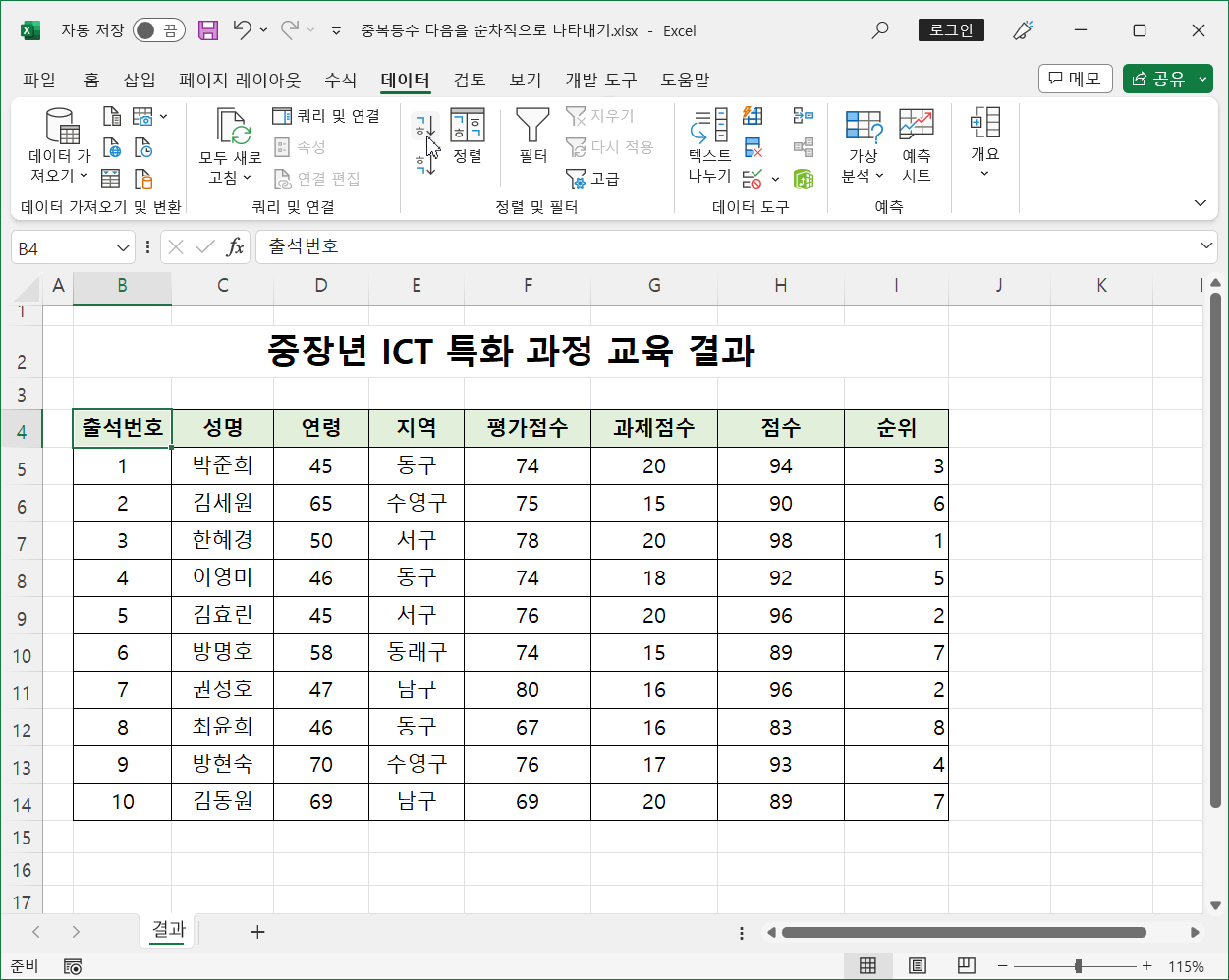1229x980 pixels.
Task: Open the 파일 tab
Action: point(39,80)
